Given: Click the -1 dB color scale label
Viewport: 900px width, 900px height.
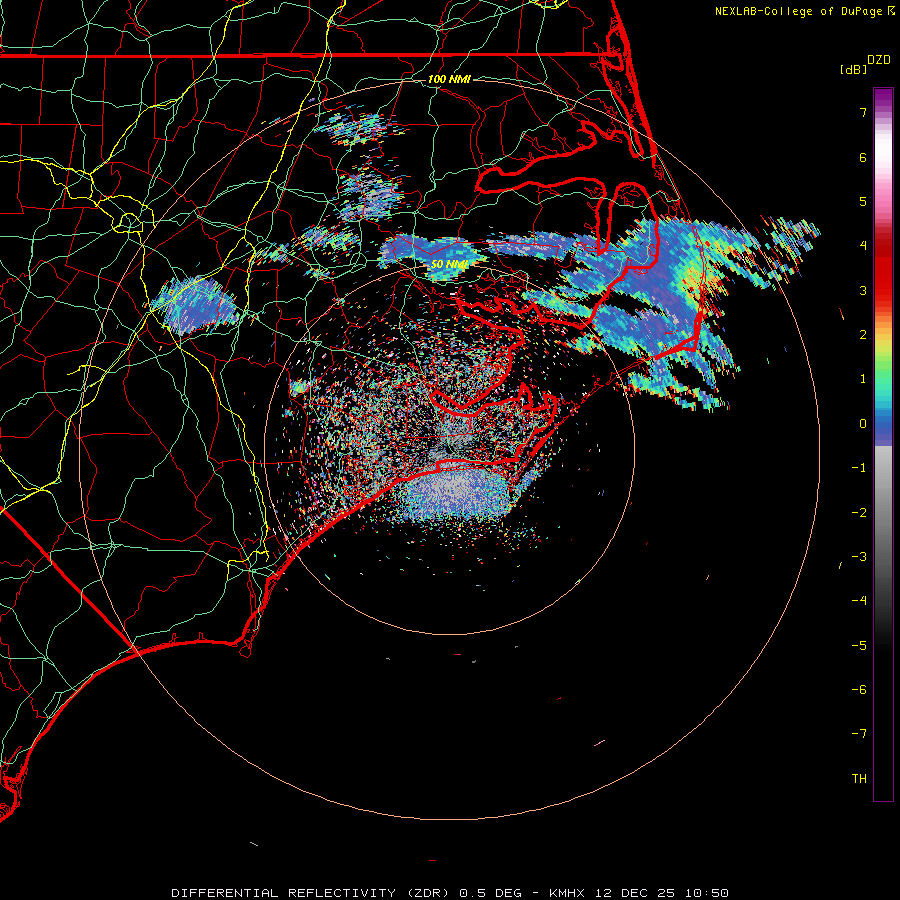Looking at the screenshot, I should coord(859,468).
